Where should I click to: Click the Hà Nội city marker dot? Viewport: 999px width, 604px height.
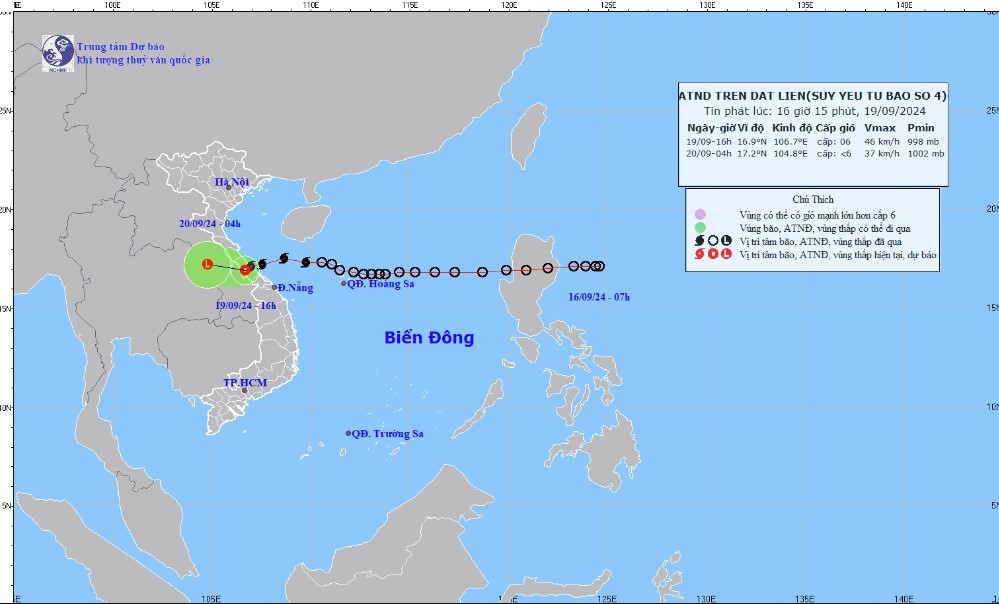228,187
